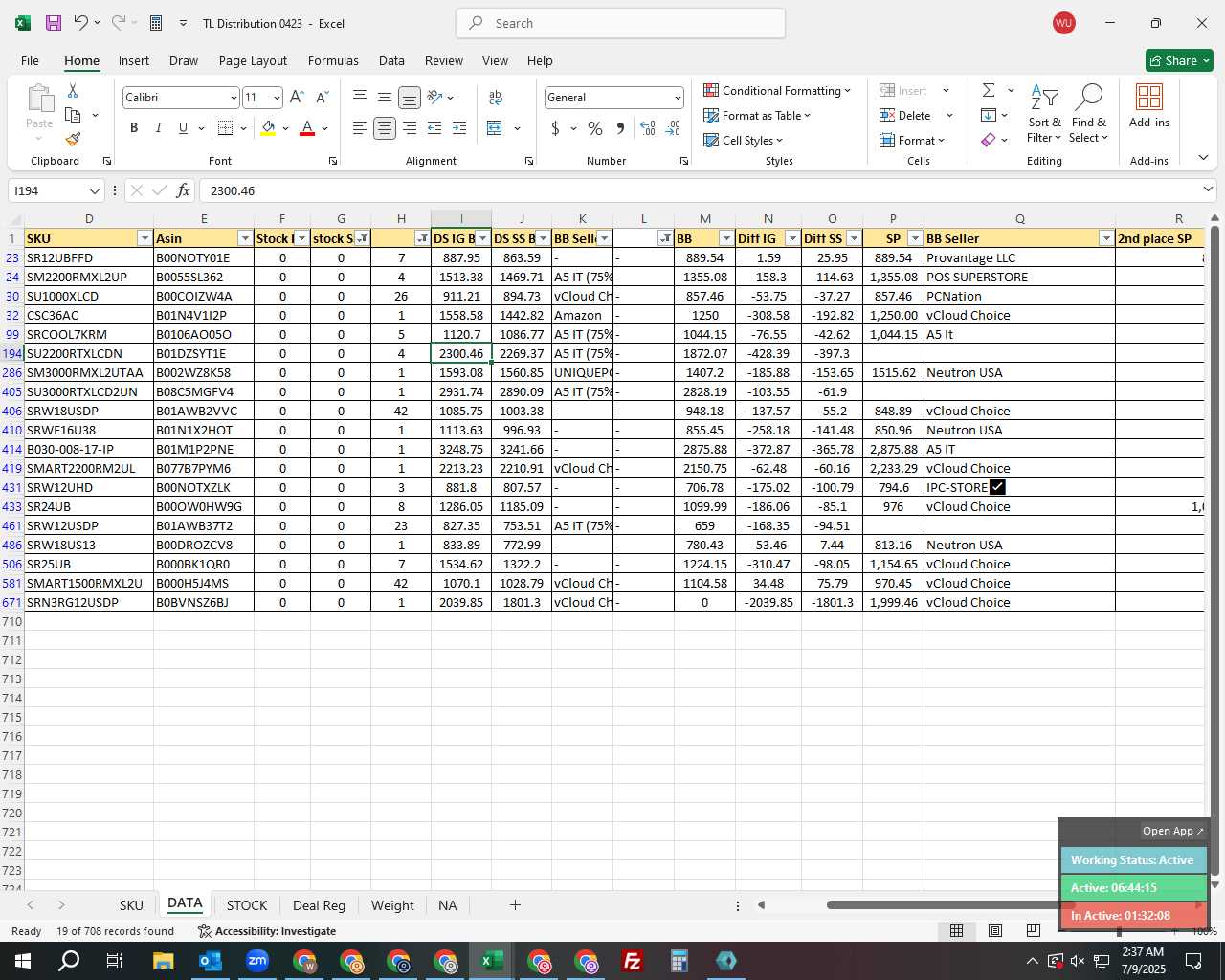Viewport: 1225px width, 980px height.
Task: Click the Percent Style icon
Action: pos(595,127)
